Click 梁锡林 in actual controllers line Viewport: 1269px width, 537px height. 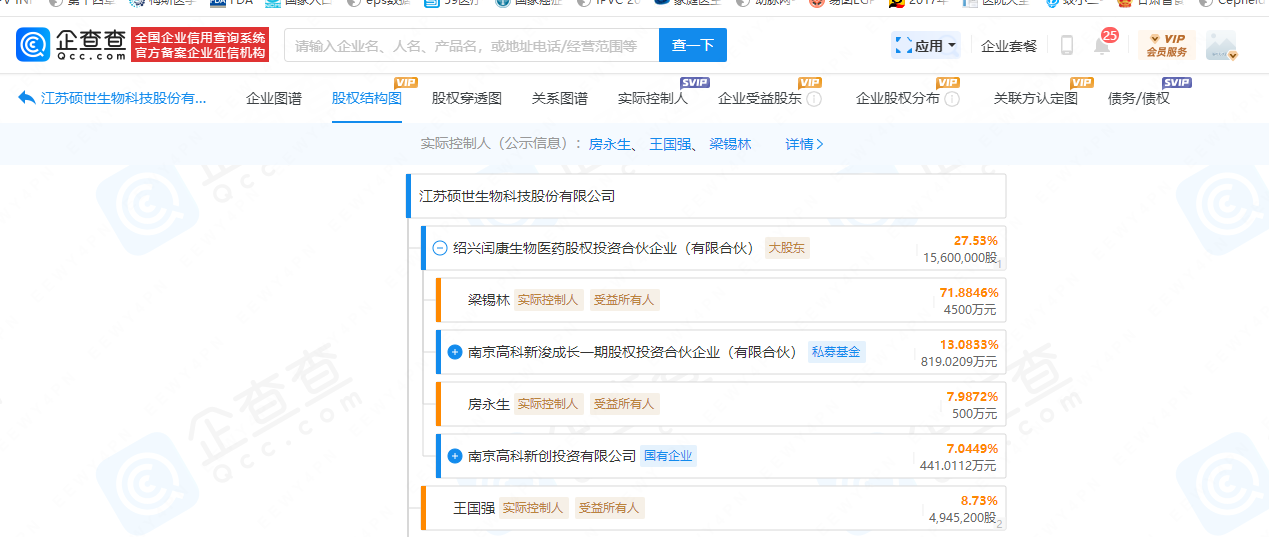click(730, 144)
